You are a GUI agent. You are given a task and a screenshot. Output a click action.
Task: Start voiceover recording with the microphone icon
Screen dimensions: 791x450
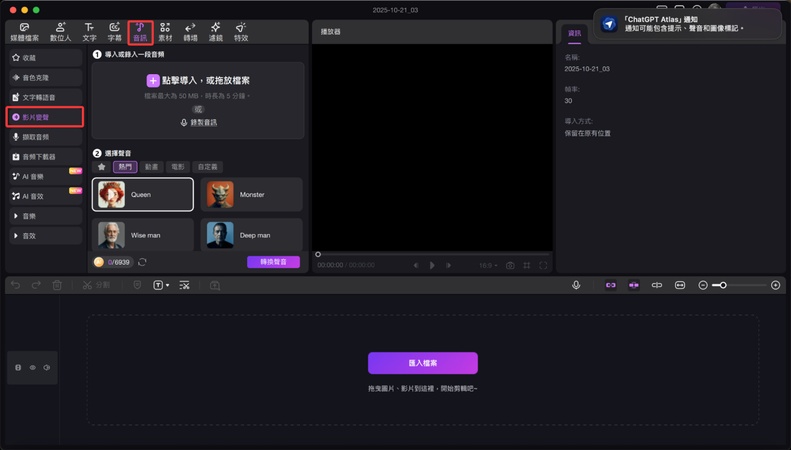pyautogui.click(x=576, y=285)
